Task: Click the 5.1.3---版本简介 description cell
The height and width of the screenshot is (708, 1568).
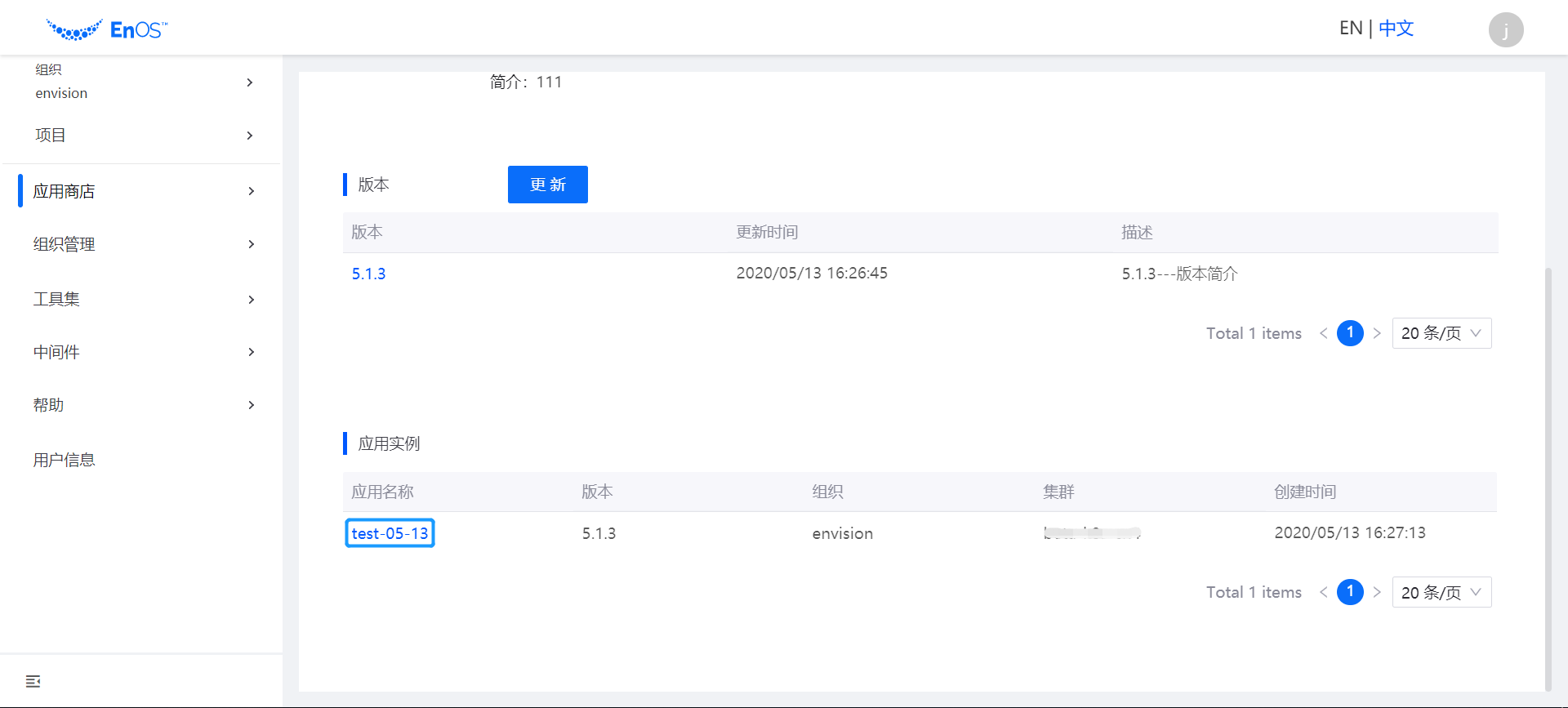Action: pyautogui.click(x=1179, y=274)
